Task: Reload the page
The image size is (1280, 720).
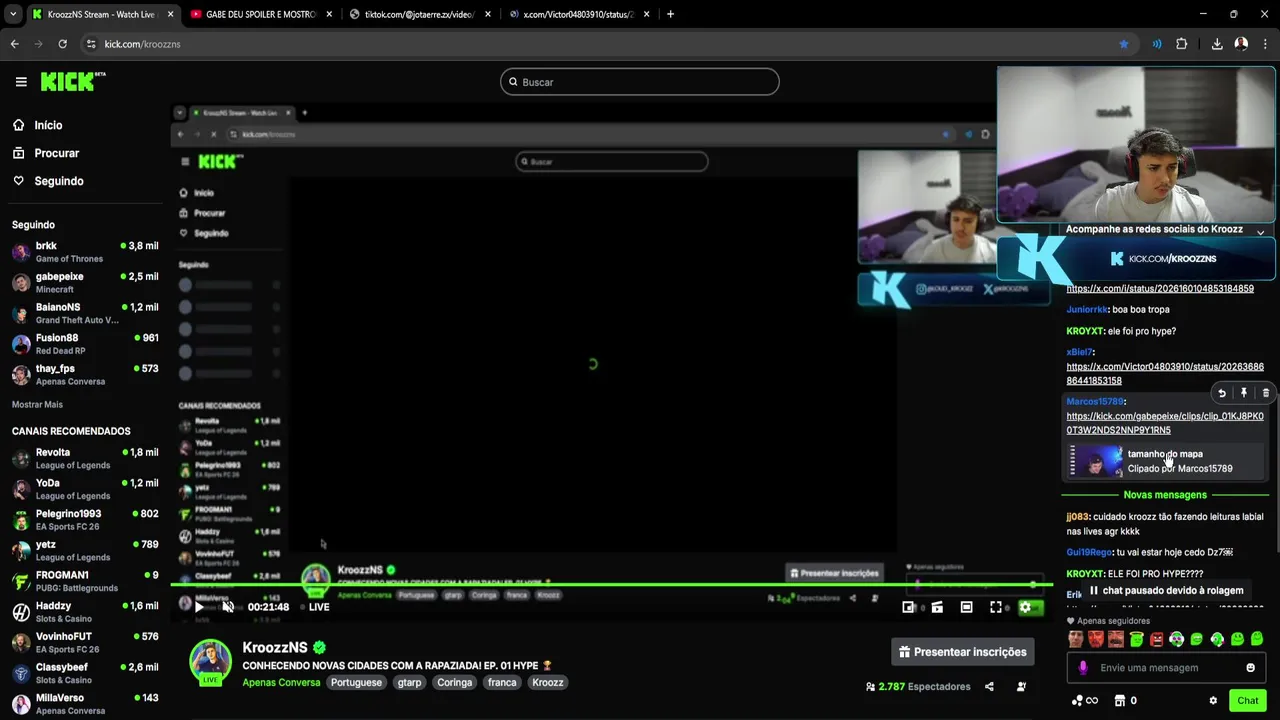Action: (62, 44)
